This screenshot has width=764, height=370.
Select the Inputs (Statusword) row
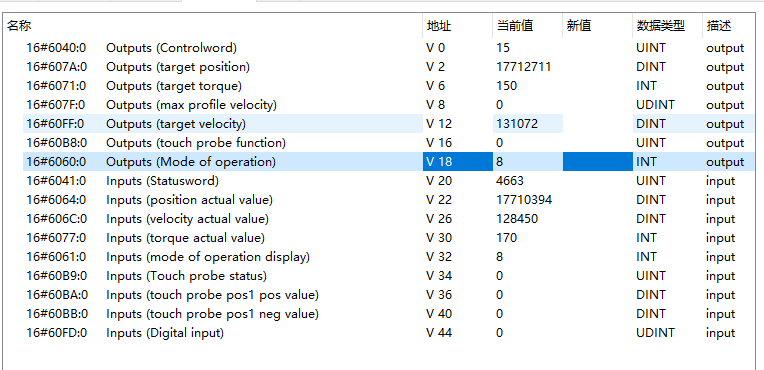coord(389,181)
